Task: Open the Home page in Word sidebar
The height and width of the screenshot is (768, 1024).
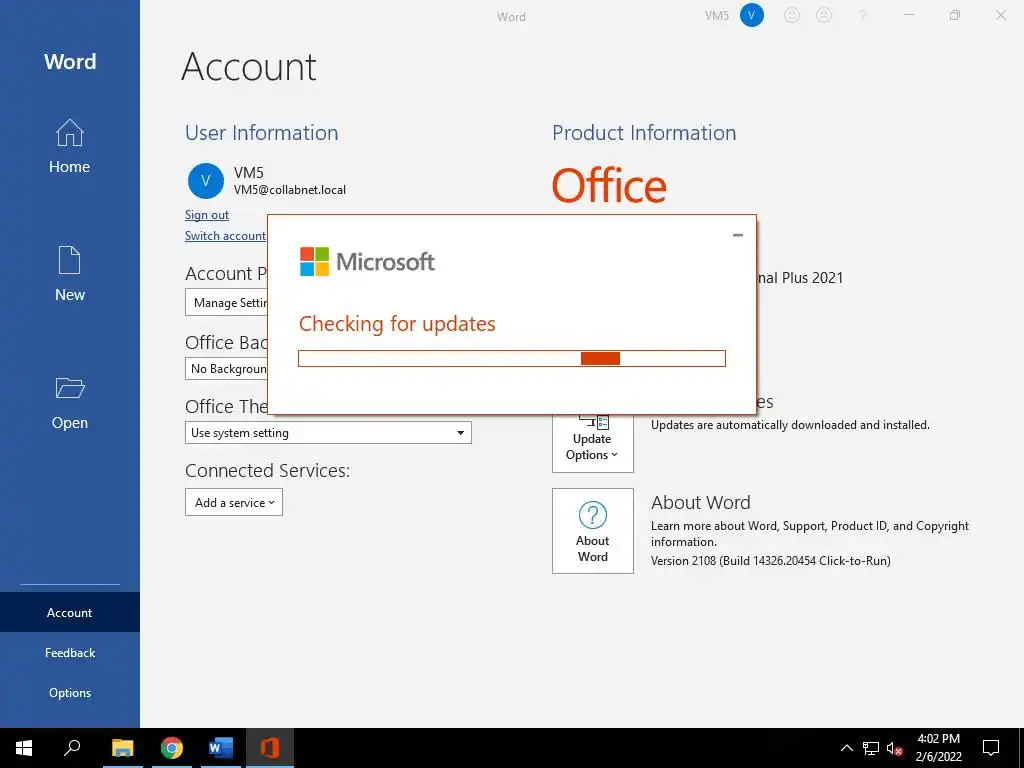Action: tap(69, 146)
